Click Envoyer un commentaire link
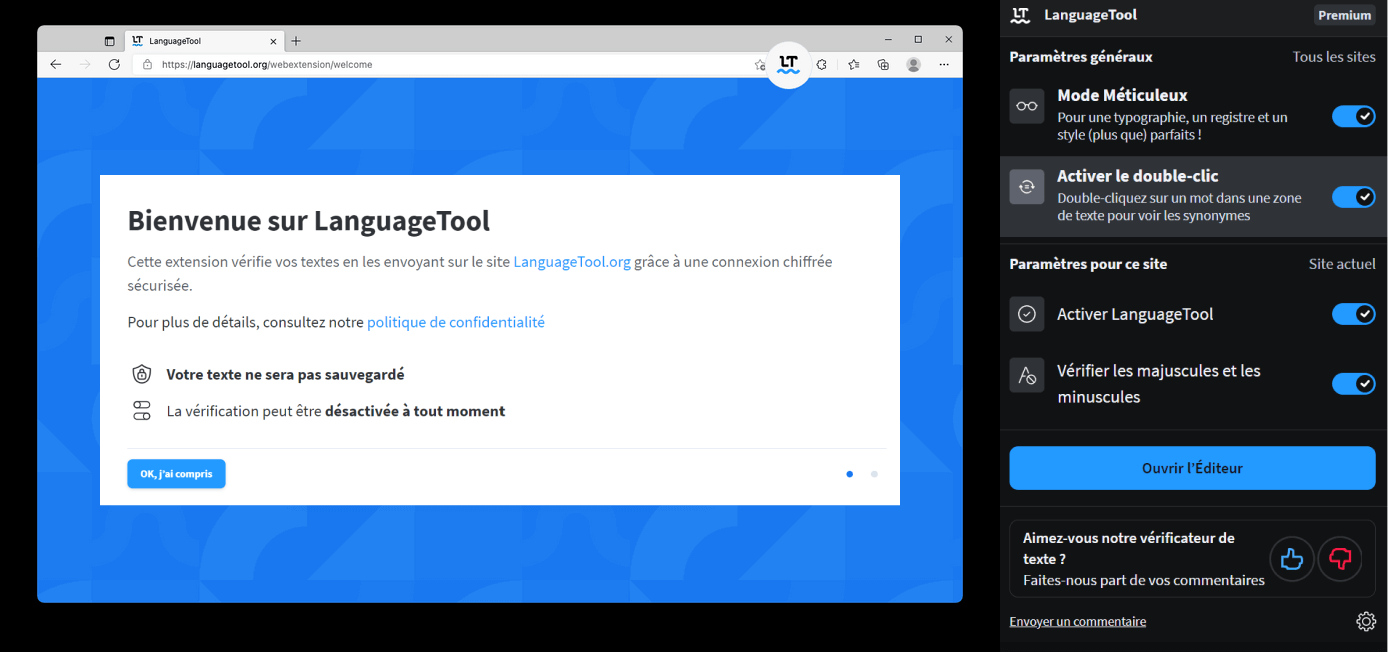 tap(1078, 622)
